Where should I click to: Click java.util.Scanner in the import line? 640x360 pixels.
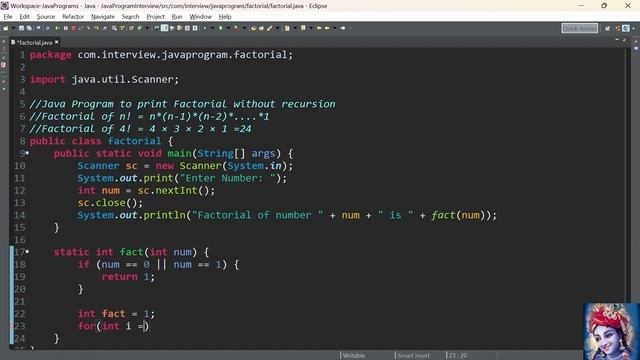(x=122, y=80)
